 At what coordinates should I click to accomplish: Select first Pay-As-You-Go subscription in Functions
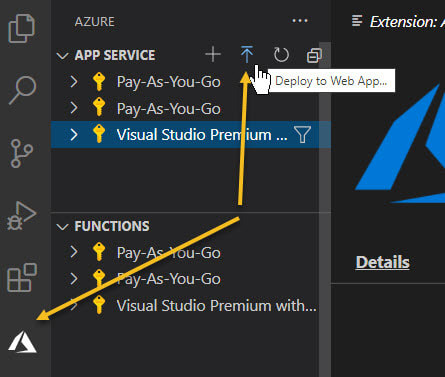tap(185, 252)
